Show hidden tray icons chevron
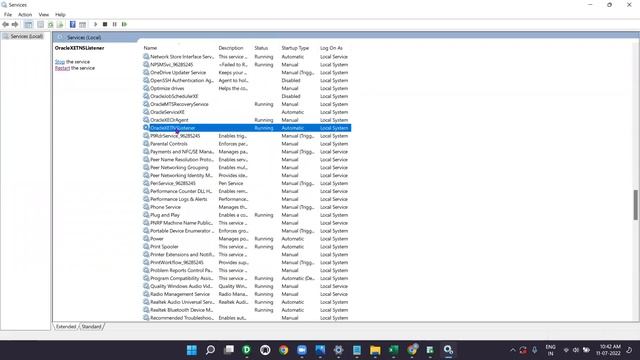The height and width of the screenshot is (360, 640). 513,350
